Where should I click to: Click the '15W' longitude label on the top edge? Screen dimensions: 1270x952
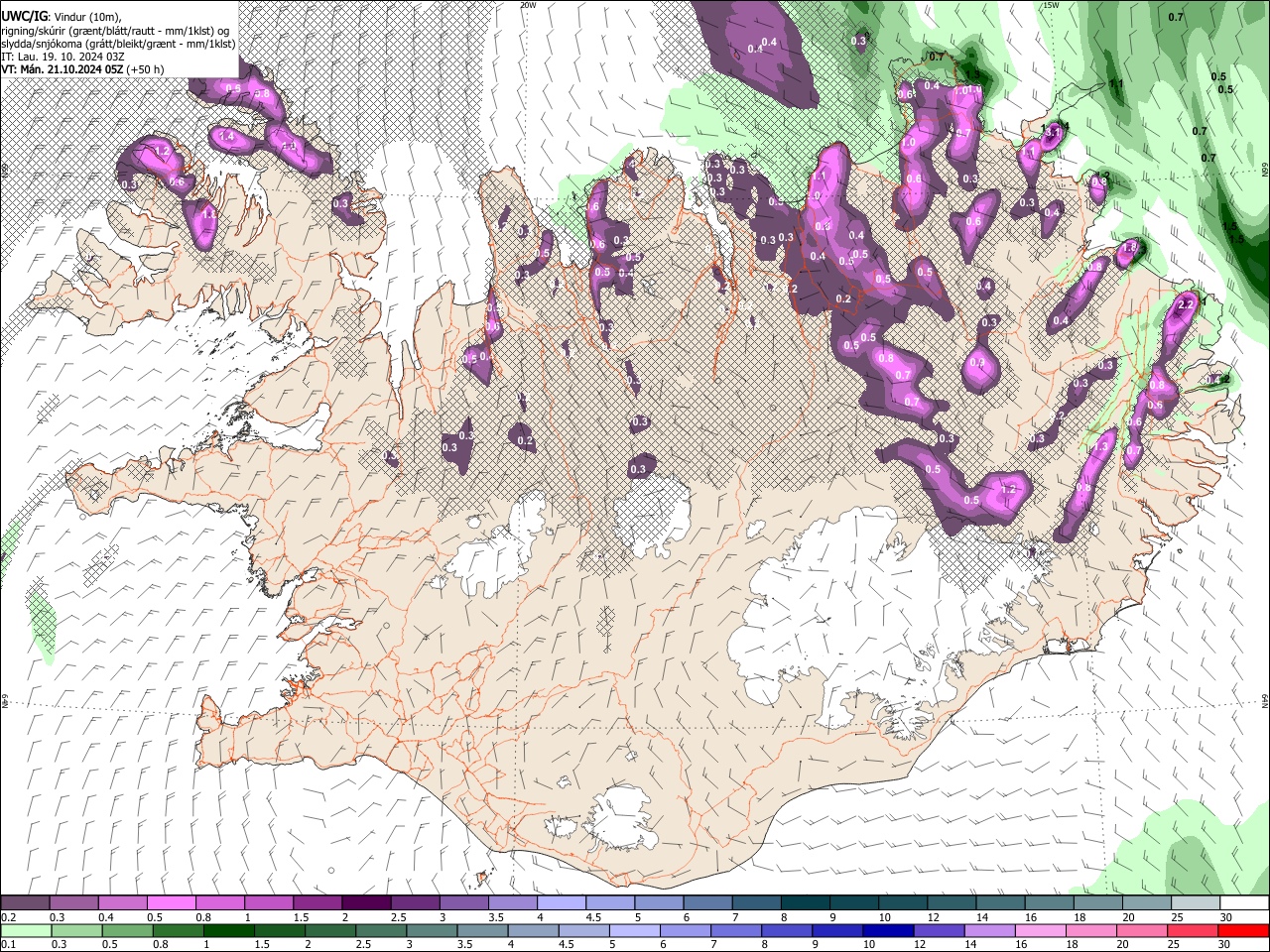click(1052, 5)
